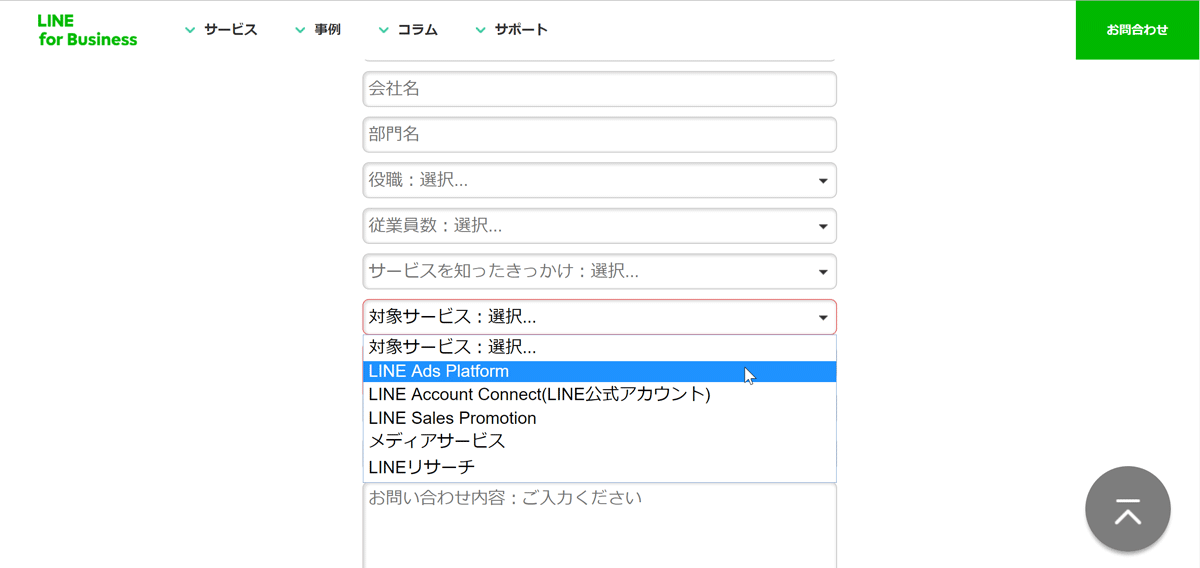The height and width of the screenshot is (568, 1200).
Task: Focus the 部門名 input field
Action: (600, 135)
